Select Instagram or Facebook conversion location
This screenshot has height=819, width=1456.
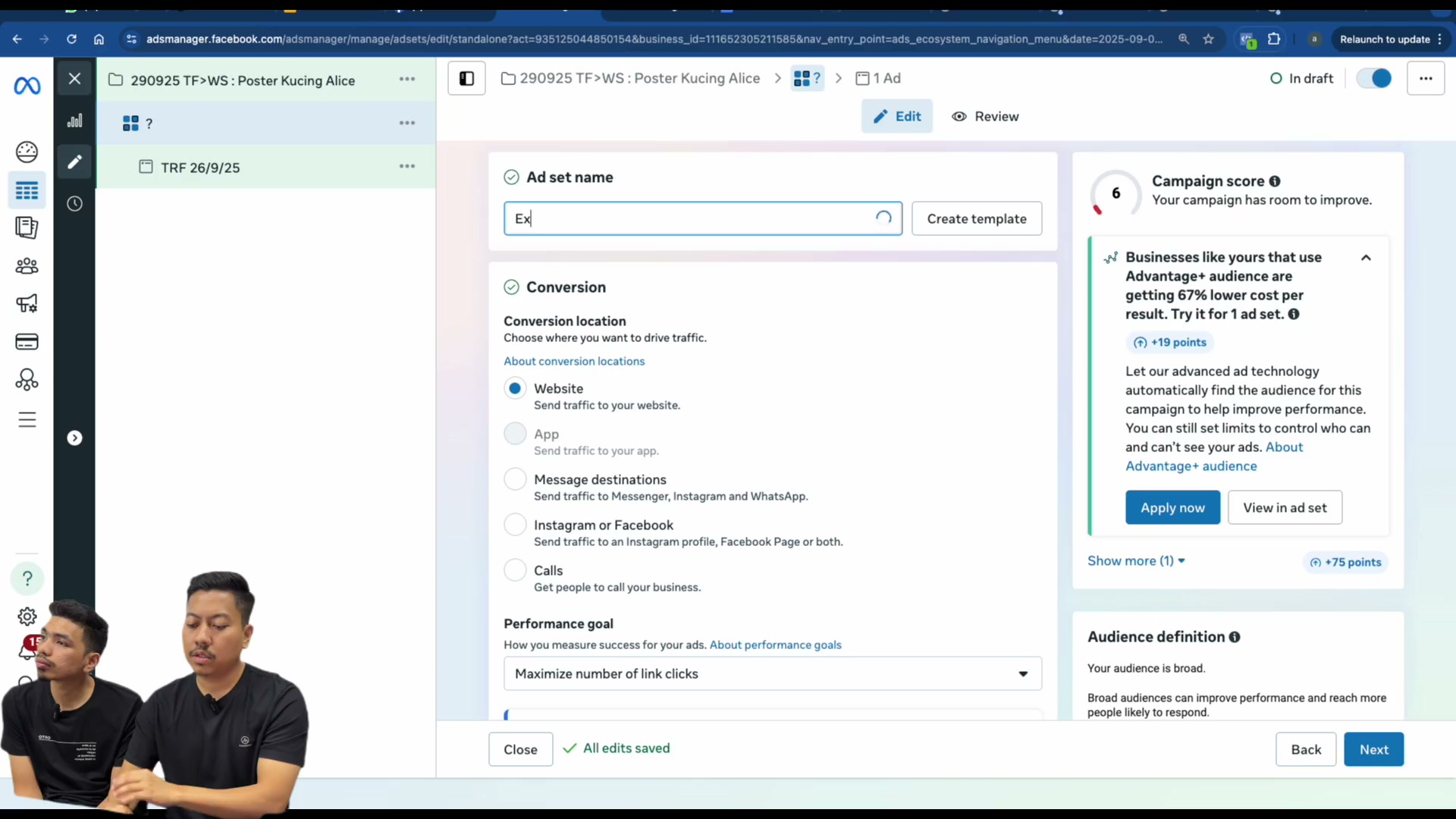(515, 525)
